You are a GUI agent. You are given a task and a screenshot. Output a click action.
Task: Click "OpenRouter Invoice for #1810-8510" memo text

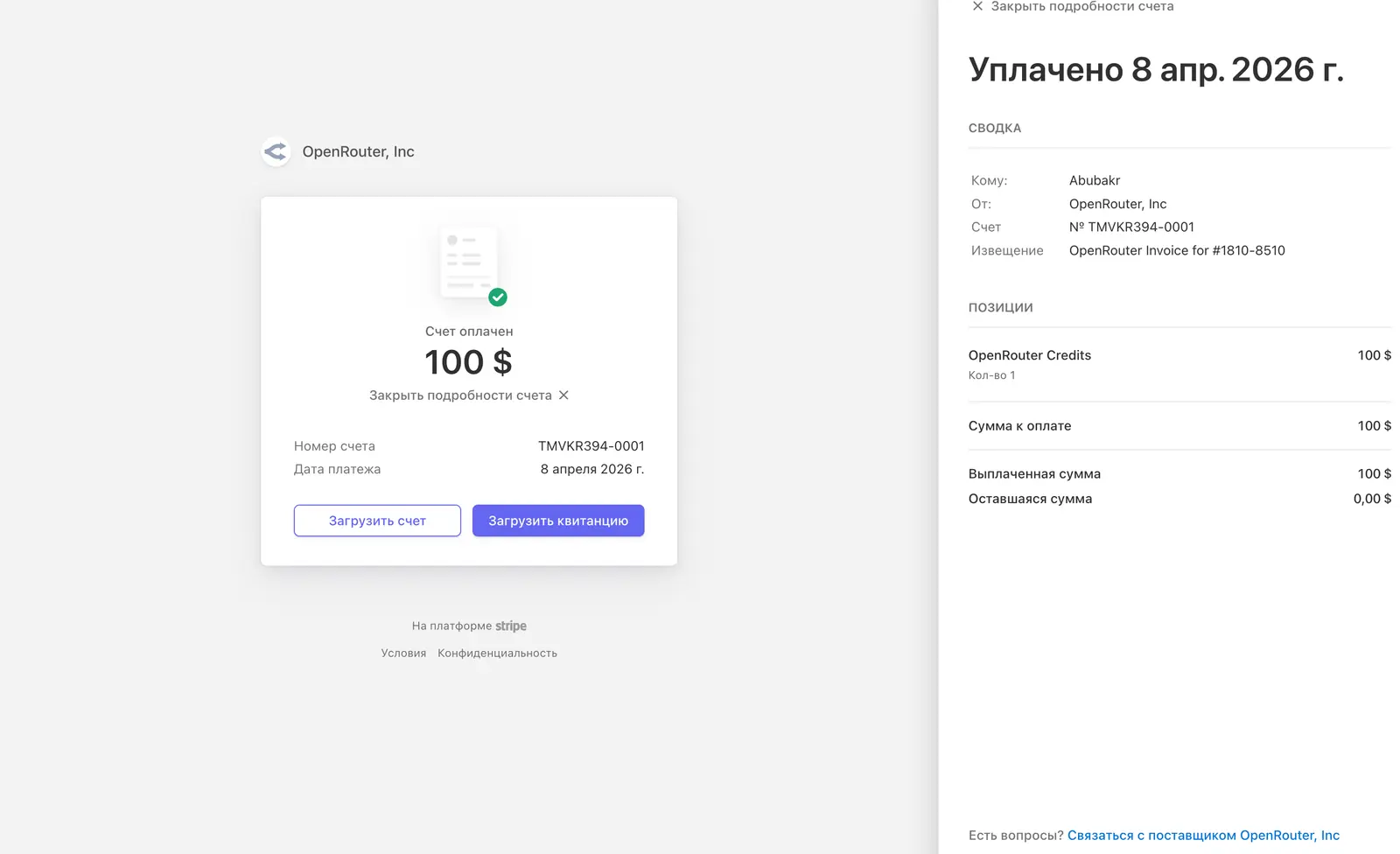coord(1177,250)
